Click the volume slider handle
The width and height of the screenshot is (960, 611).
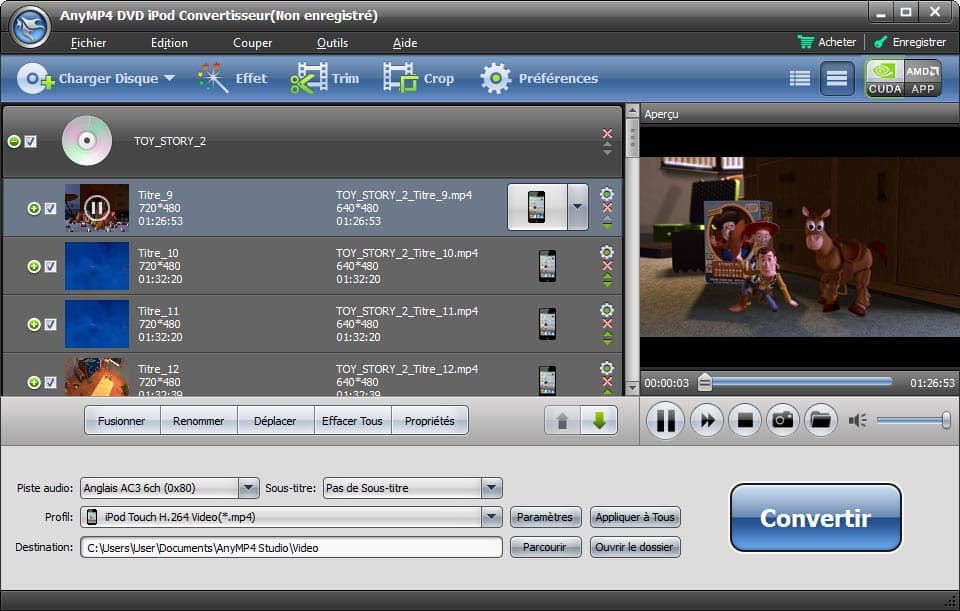point(946,420)
